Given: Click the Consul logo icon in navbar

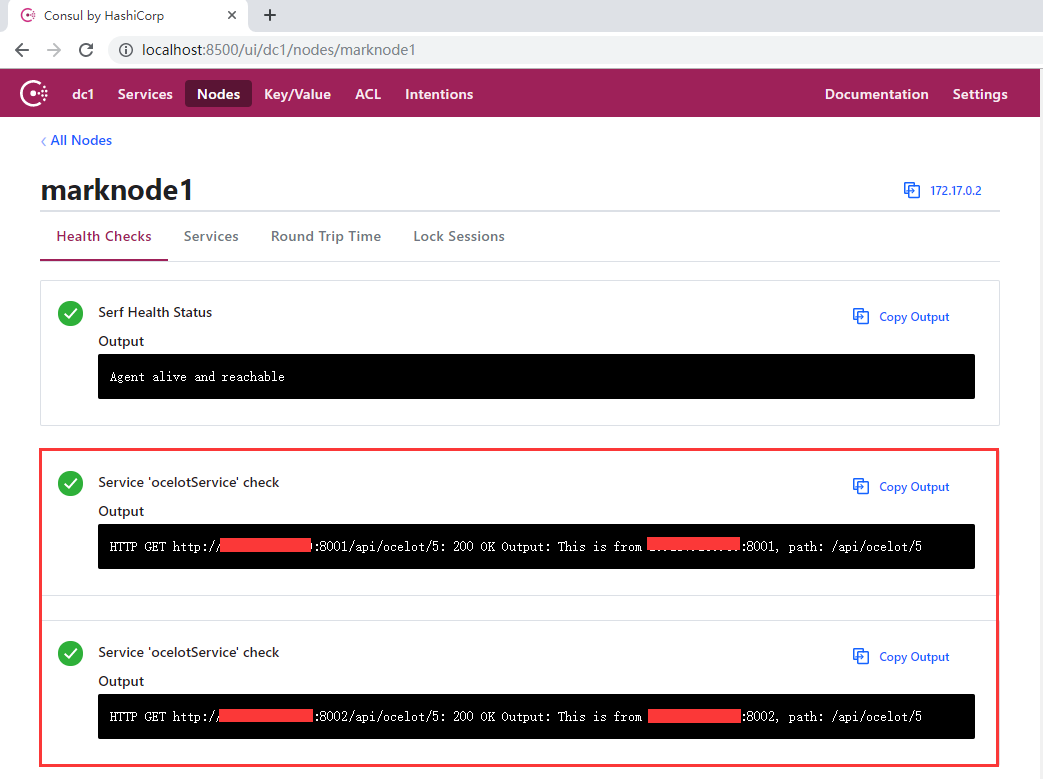Looking at the screenshot, I should pos(34,94).
